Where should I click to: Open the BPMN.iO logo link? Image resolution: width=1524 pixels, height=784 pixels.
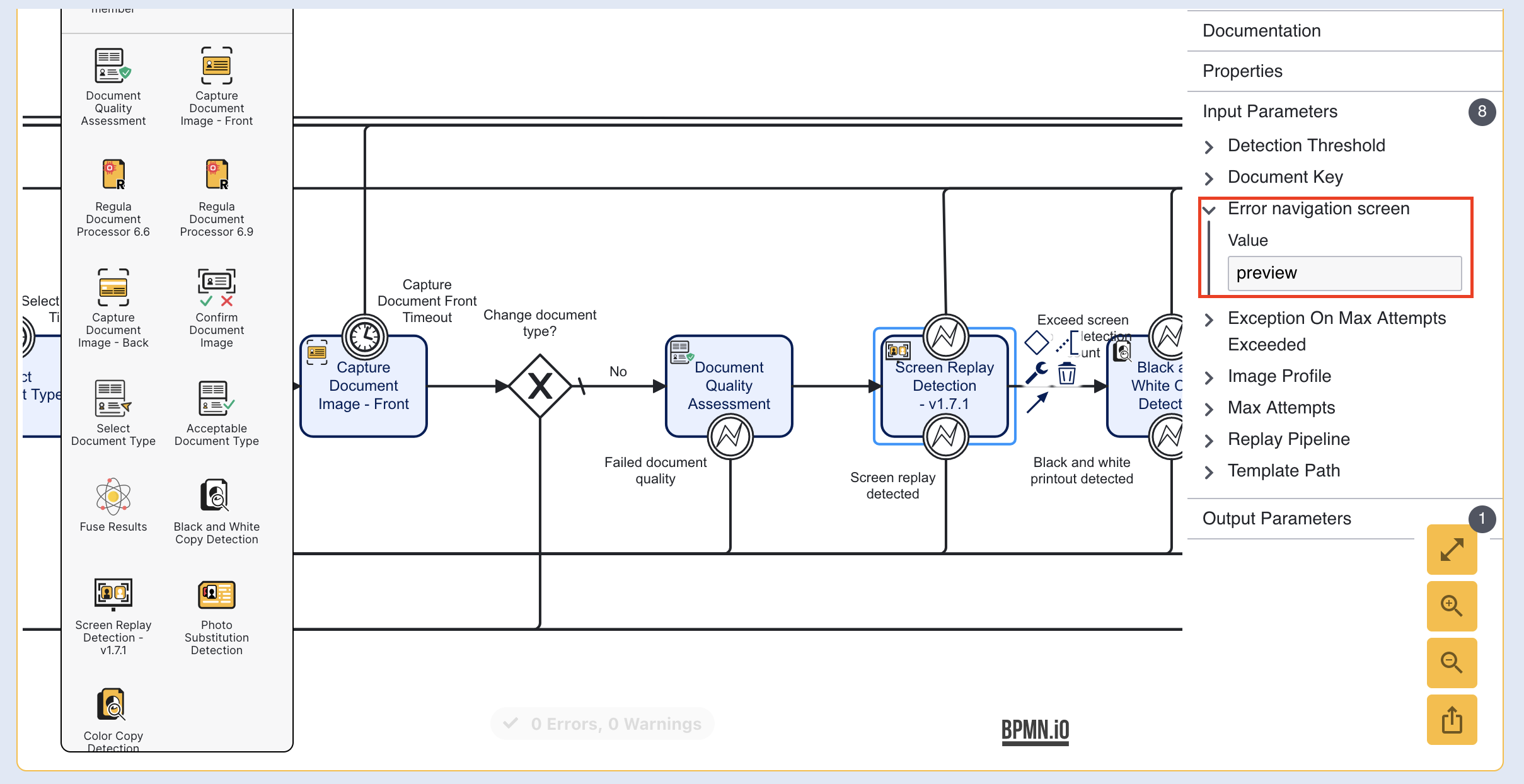[1035, 730]
